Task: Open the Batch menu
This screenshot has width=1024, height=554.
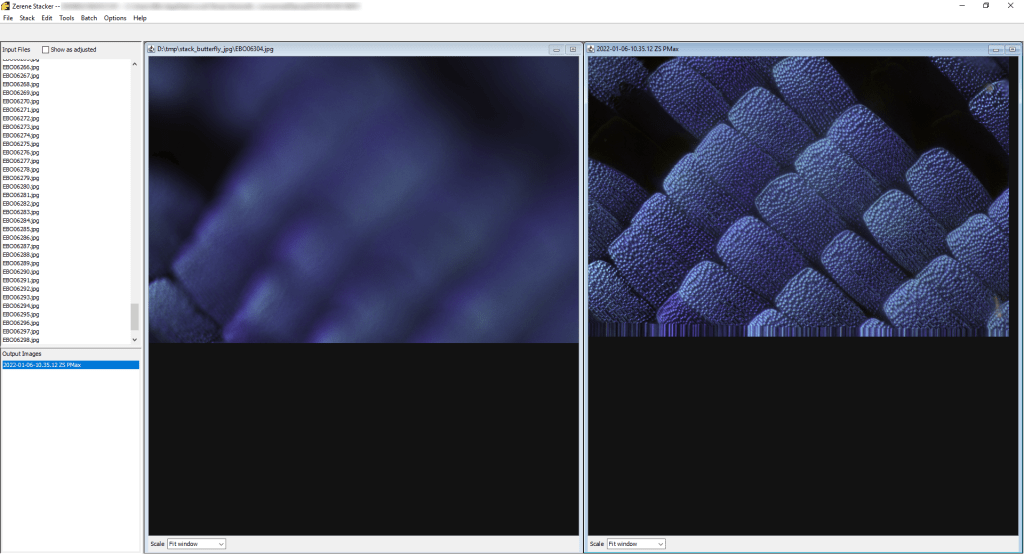Action: [x=89, y=18]
